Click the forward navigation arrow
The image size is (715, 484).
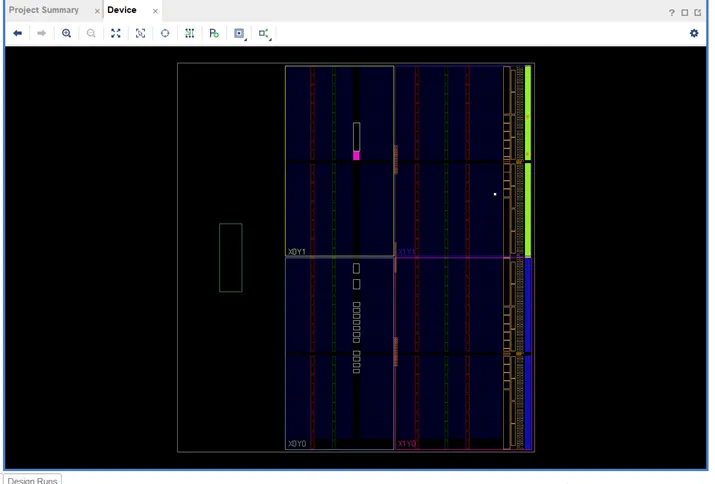click(x=42, y=33)
